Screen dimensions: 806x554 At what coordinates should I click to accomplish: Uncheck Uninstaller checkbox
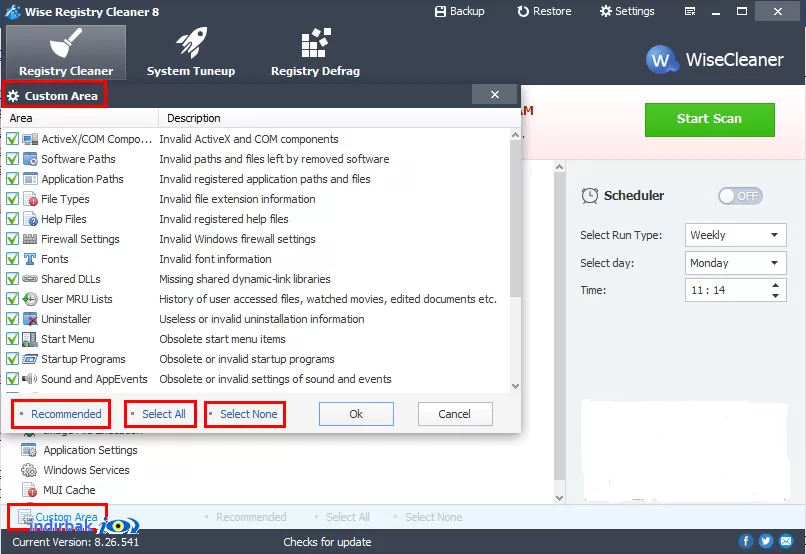(x=12, y=319)
